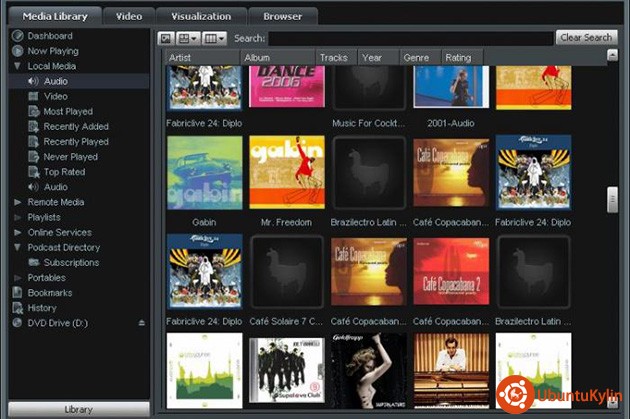Eject the DVD Drive (D:)

pyautogui.click(x=141, y=323)
